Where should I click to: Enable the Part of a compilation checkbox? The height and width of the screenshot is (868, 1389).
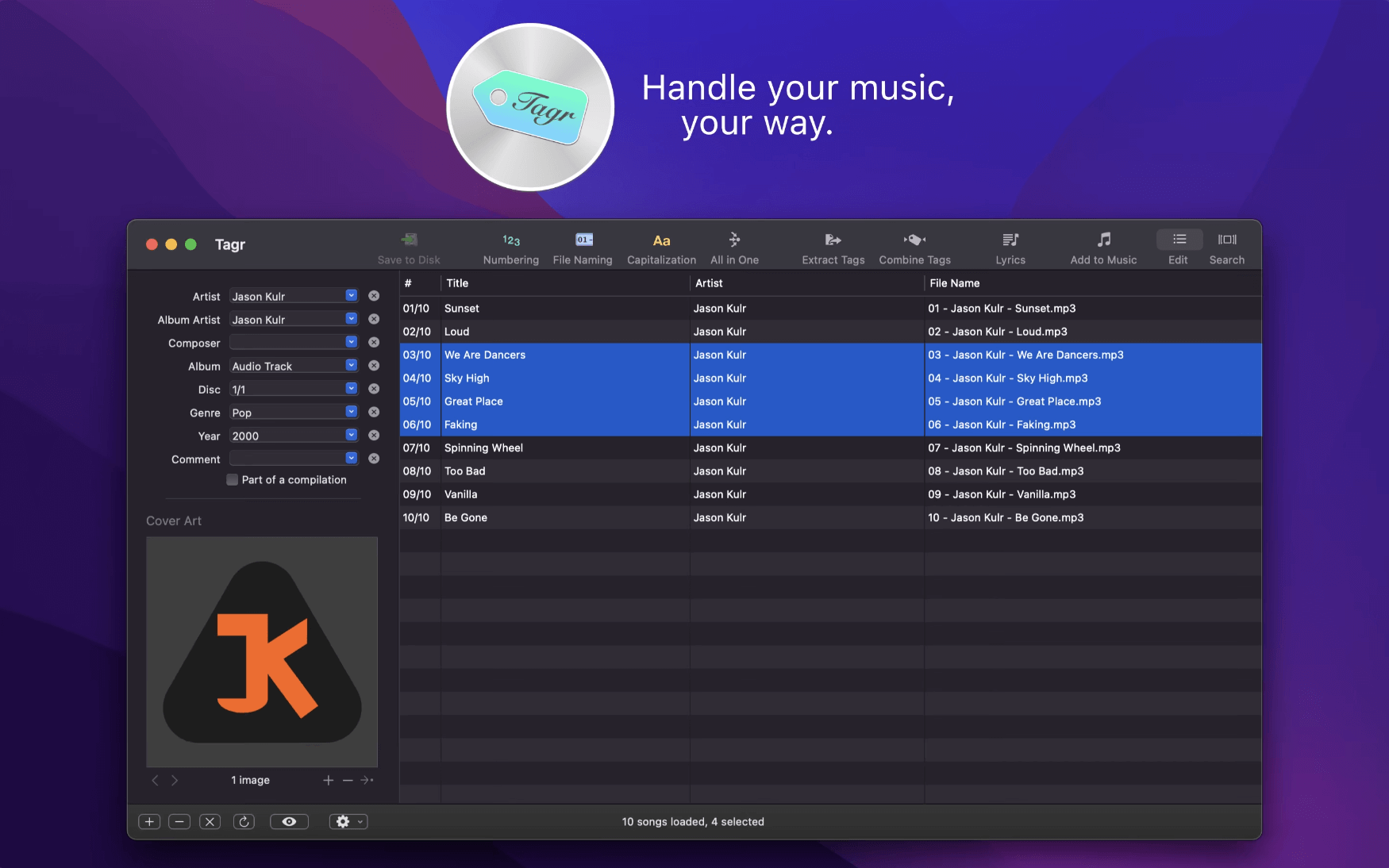pos(232,479)
